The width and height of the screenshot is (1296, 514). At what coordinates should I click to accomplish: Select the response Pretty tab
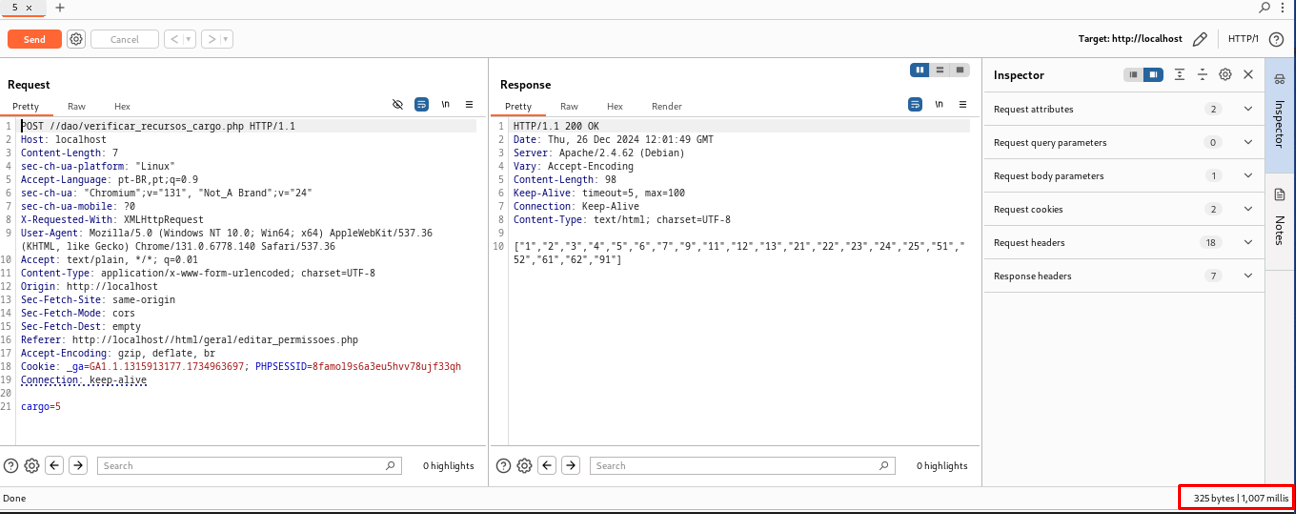(518, 106)
